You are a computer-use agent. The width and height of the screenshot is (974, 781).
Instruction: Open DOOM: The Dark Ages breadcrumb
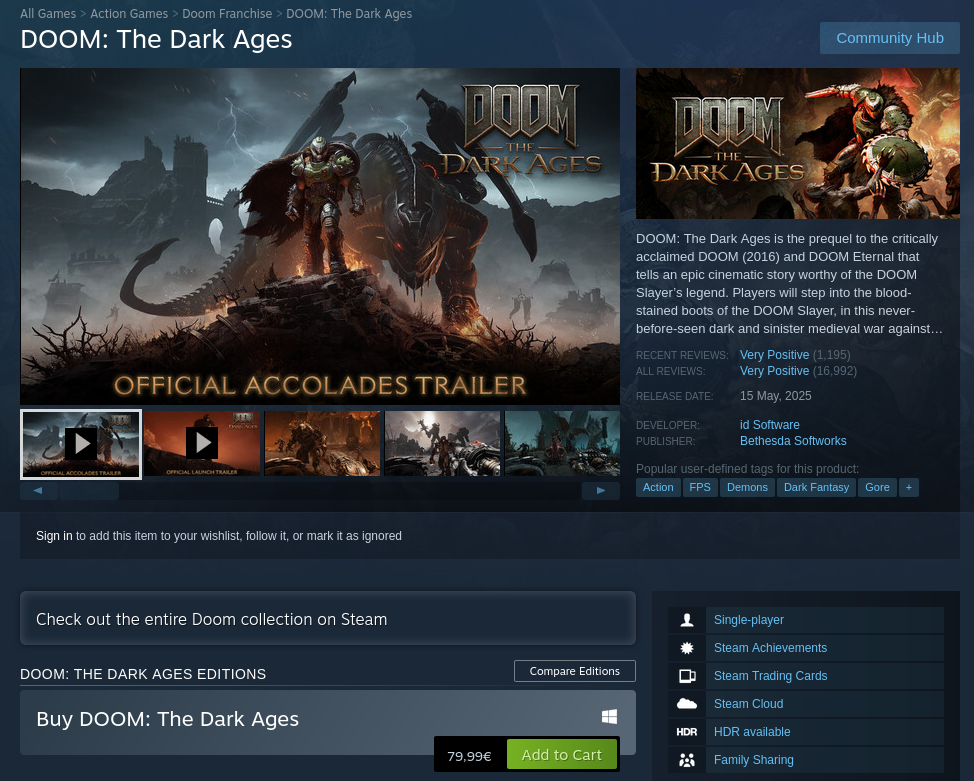point(349,14)
